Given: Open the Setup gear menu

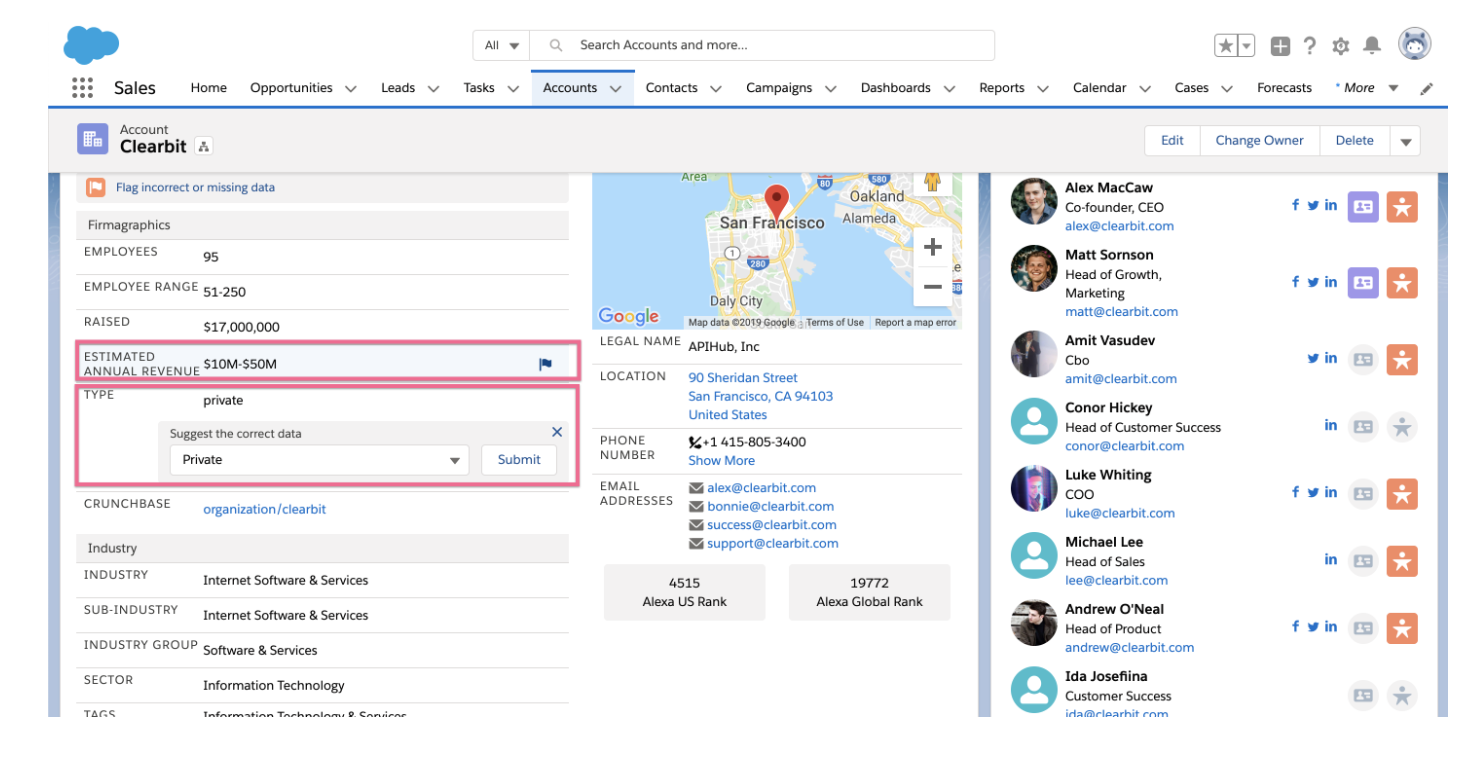Looking at the screenshot, I should pyautogui.click(x=1341, y=45).
